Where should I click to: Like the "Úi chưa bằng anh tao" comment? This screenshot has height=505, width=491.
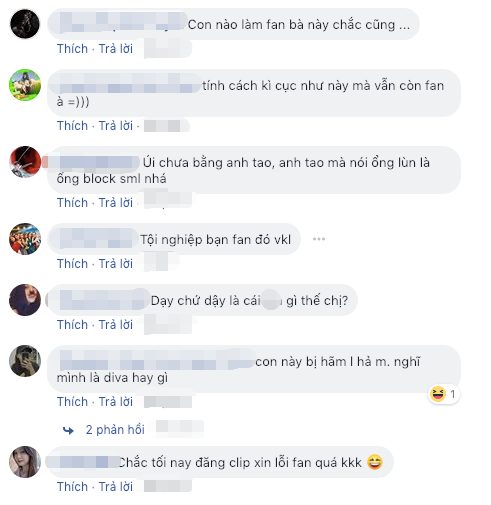[72, 203]
